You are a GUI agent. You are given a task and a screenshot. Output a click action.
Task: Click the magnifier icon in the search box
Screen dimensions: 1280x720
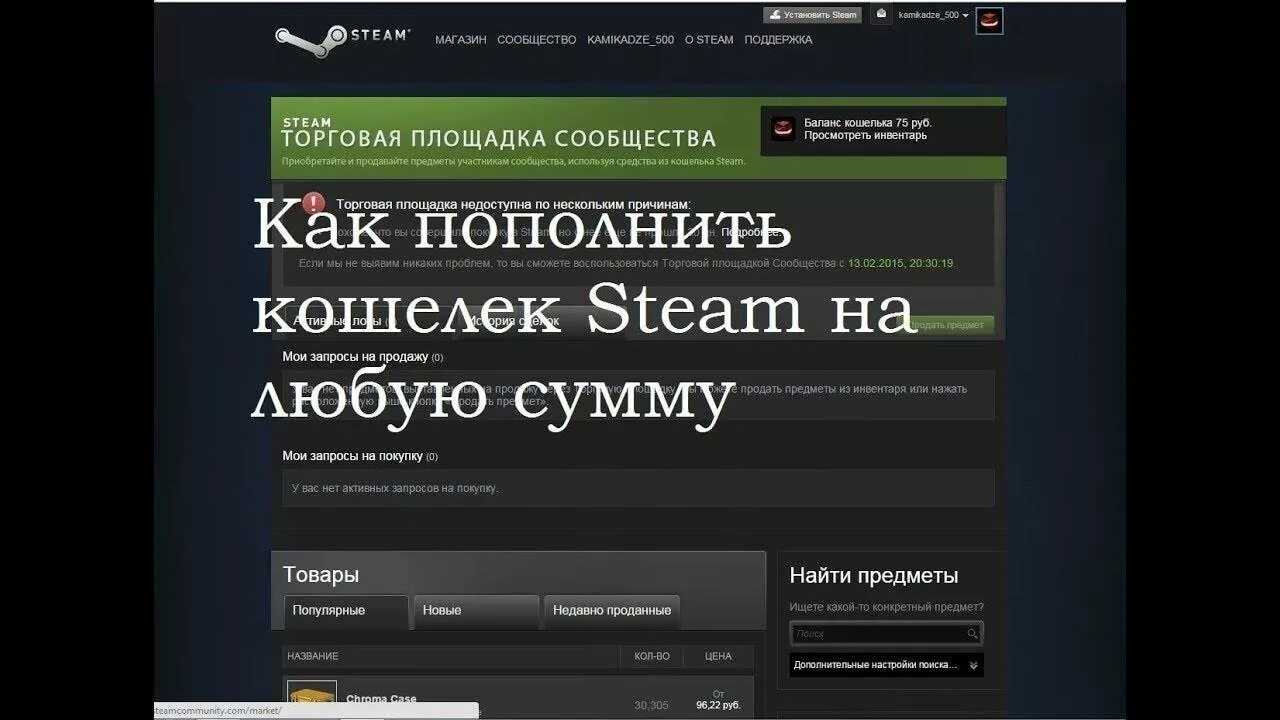coord(972,633)
